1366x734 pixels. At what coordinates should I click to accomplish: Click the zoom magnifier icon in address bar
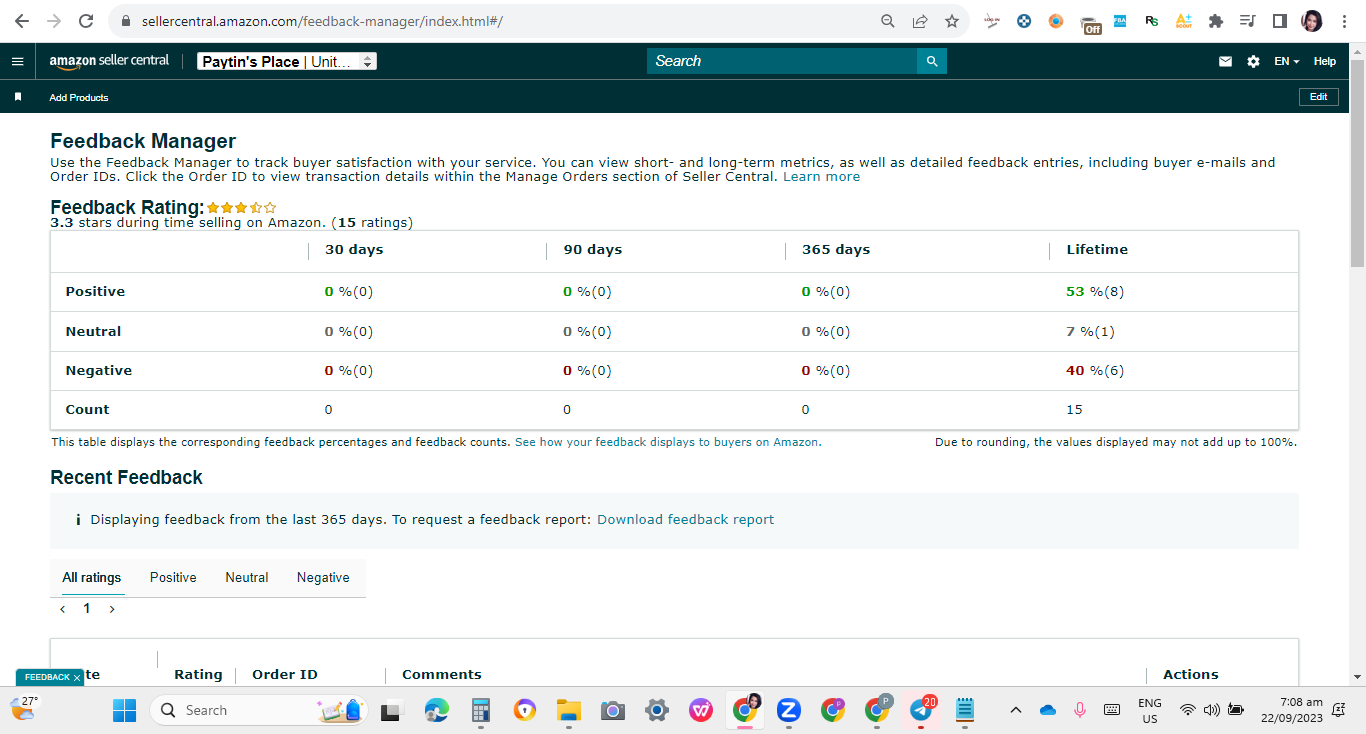[887, 21]
